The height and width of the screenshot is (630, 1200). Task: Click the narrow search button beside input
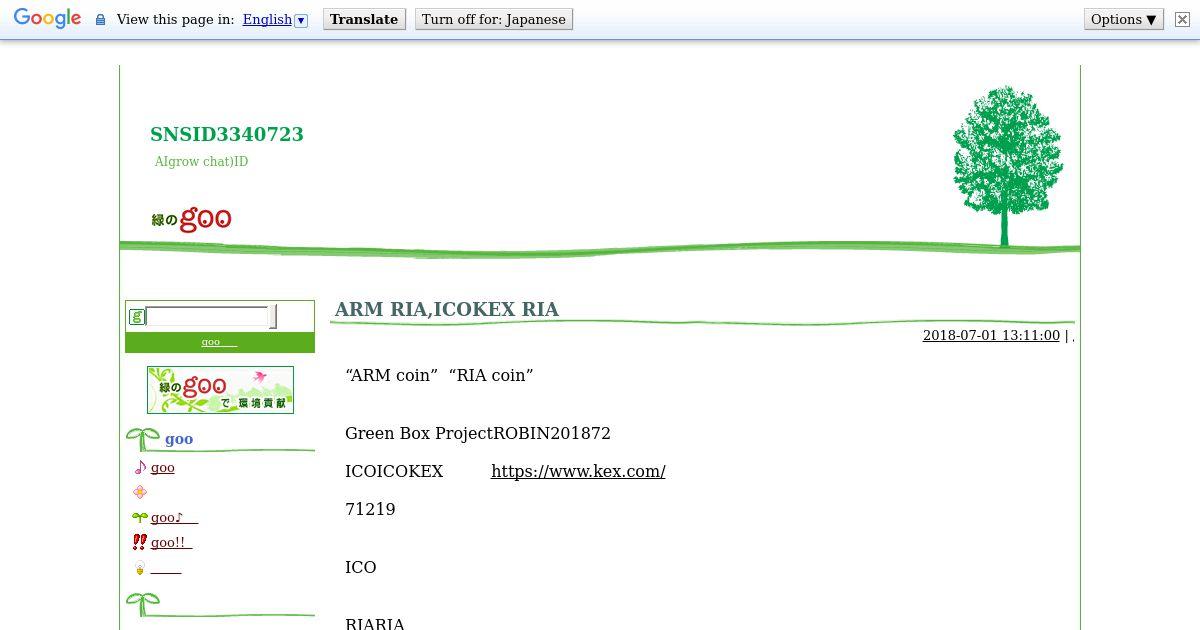click(274, 317)
